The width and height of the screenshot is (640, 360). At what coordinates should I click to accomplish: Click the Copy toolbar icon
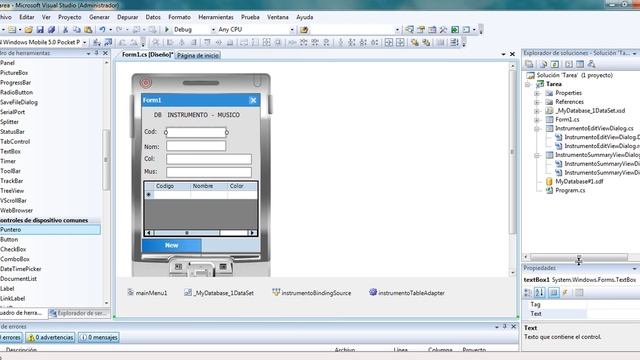tap(77, 30)
